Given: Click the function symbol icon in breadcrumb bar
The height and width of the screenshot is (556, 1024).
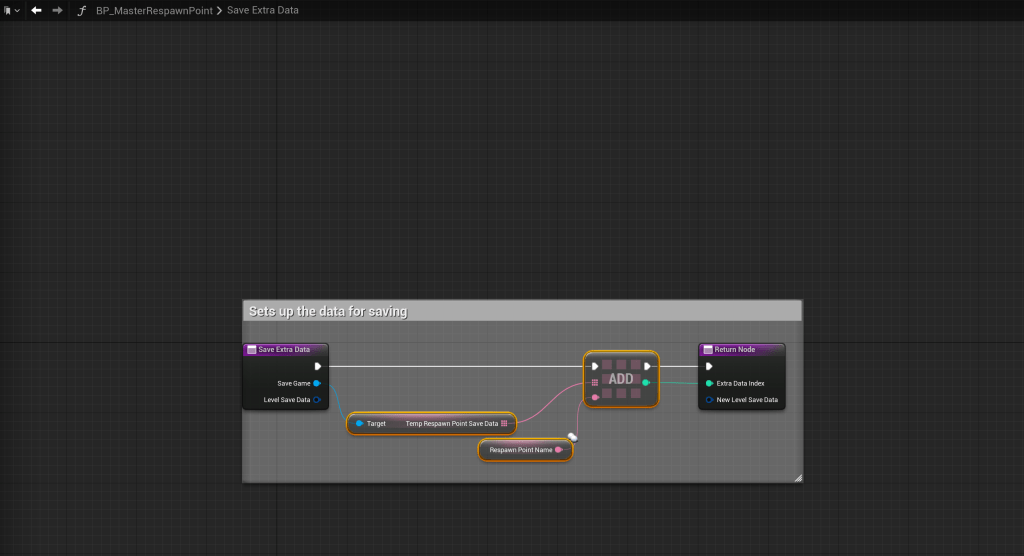Looking at the screenshot, I should pos(82,10).
